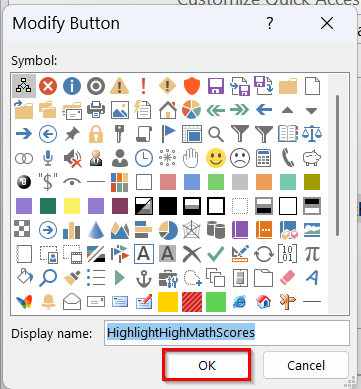The width and height of the screenshot is (361, 389).
Task: Select the pushpin symbol
Action: (x=72, y=134)
